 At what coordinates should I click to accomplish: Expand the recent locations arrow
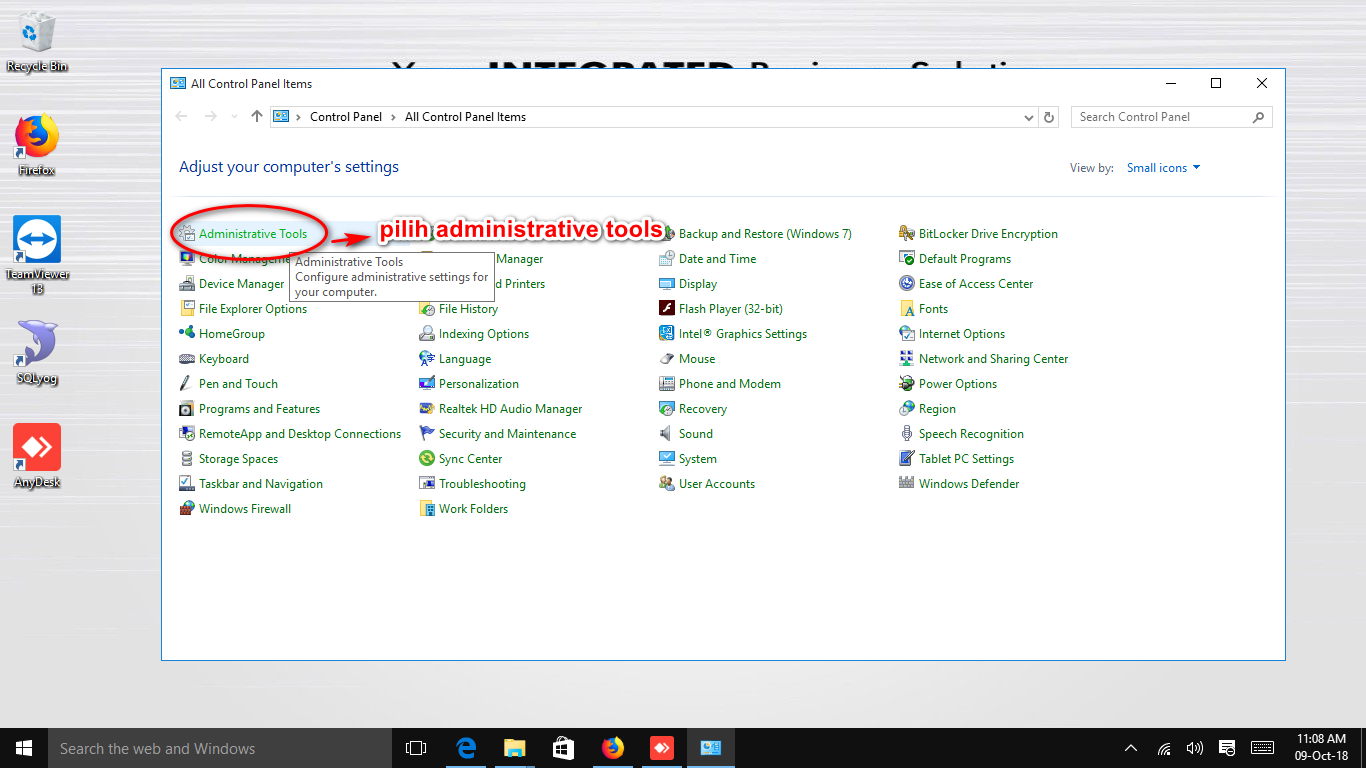(x=235, y=117)
